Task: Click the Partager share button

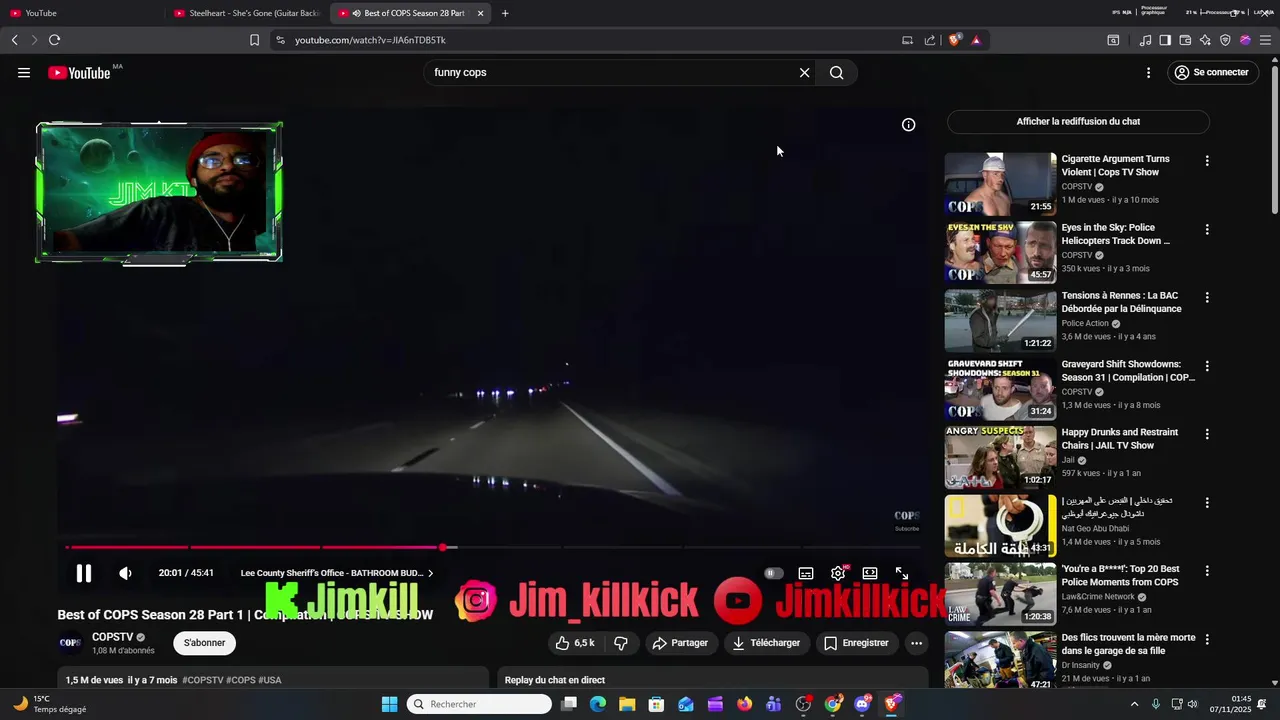Action: tap(680, 643)
